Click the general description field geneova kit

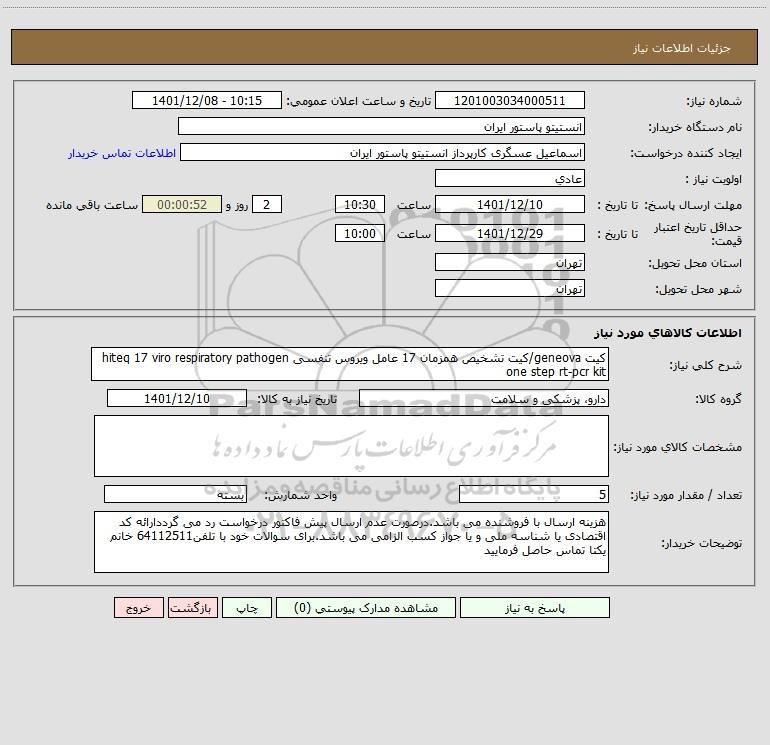(x=350, y=364)
